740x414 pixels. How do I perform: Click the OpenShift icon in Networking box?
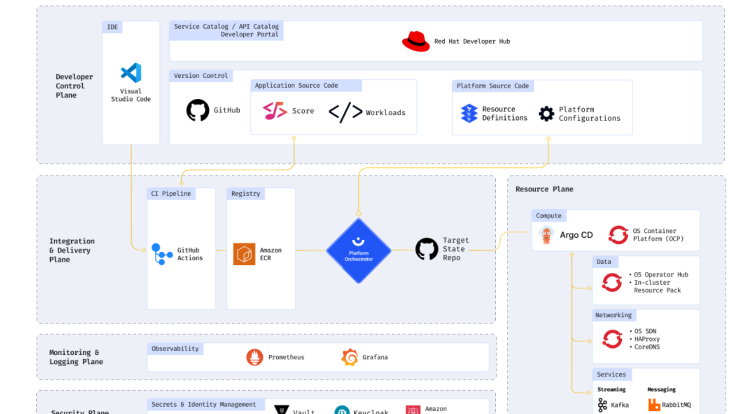click(612, 339)
